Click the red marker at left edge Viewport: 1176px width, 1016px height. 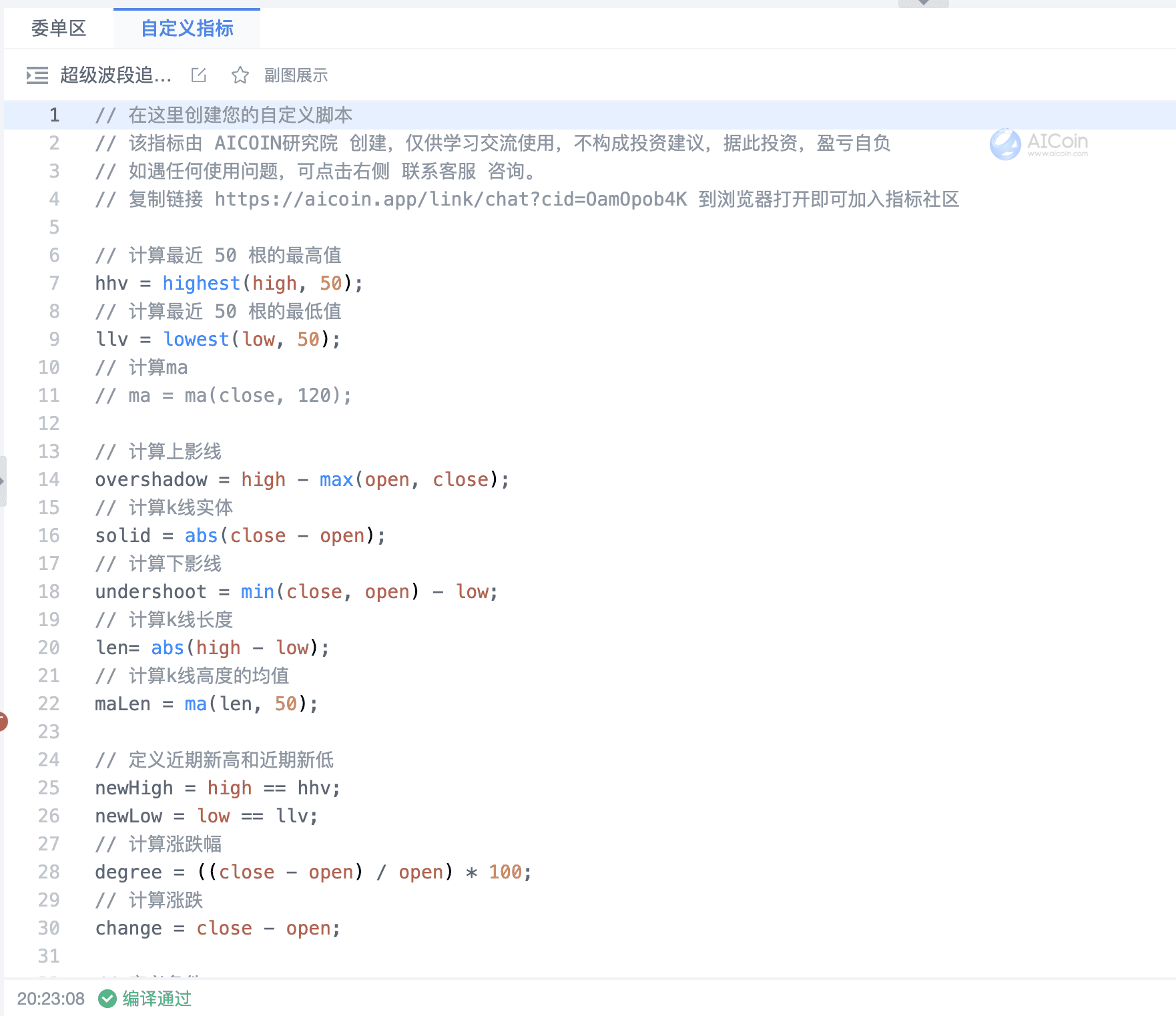tap(3, 721)
